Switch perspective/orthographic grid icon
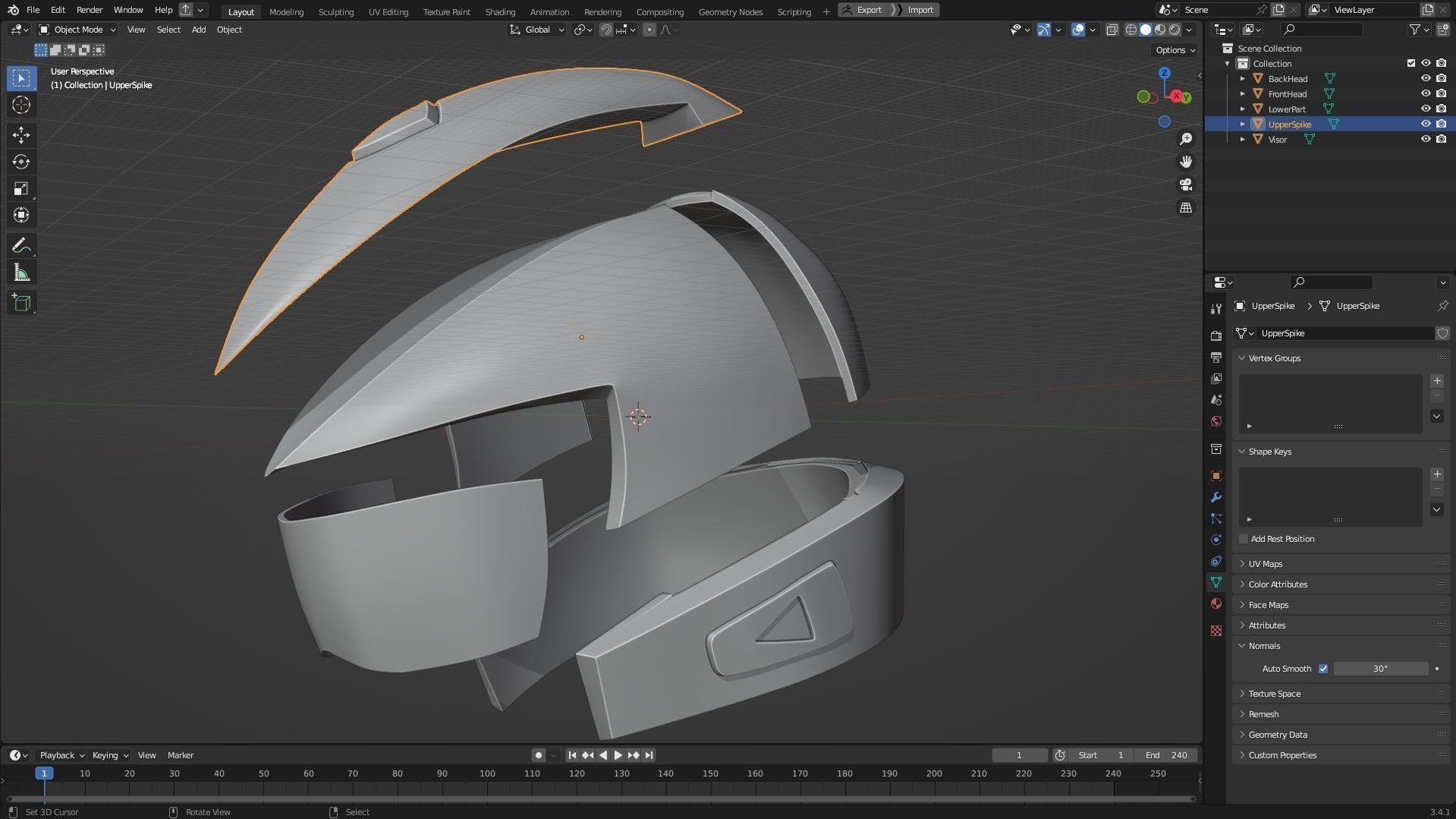The height and width of the screenshot is (819, 1456). pyautogui.click(x=1186, y=207)
